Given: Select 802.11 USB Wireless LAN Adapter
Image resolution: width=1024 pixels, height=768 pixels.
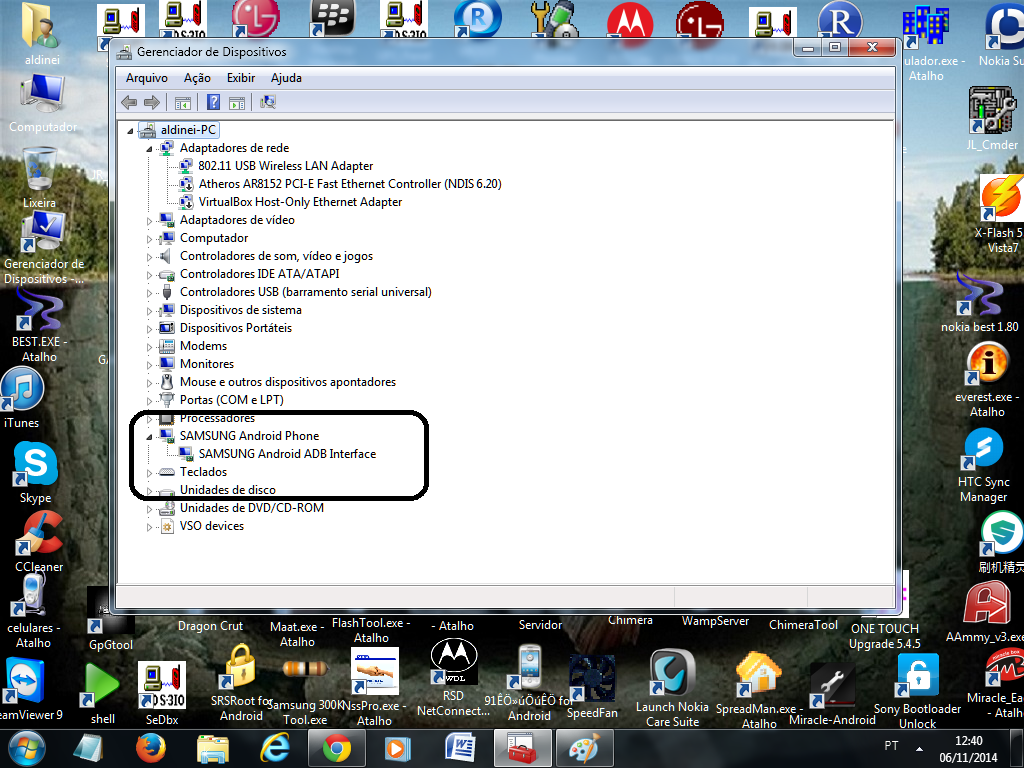Looking at the screenshot, I should (x=285, y=166).
